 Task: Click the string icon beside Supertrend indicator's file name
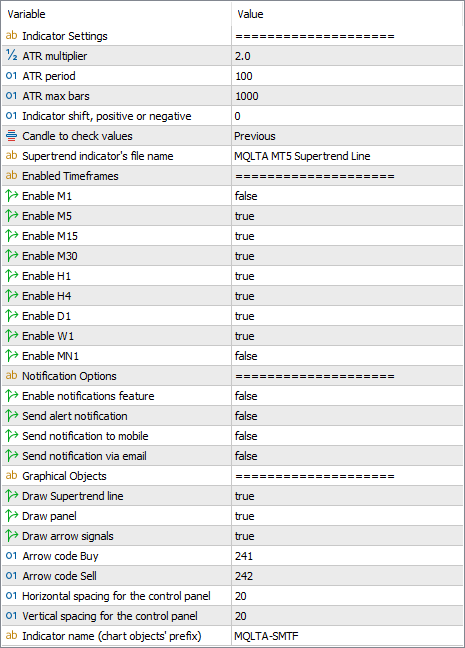12,155
